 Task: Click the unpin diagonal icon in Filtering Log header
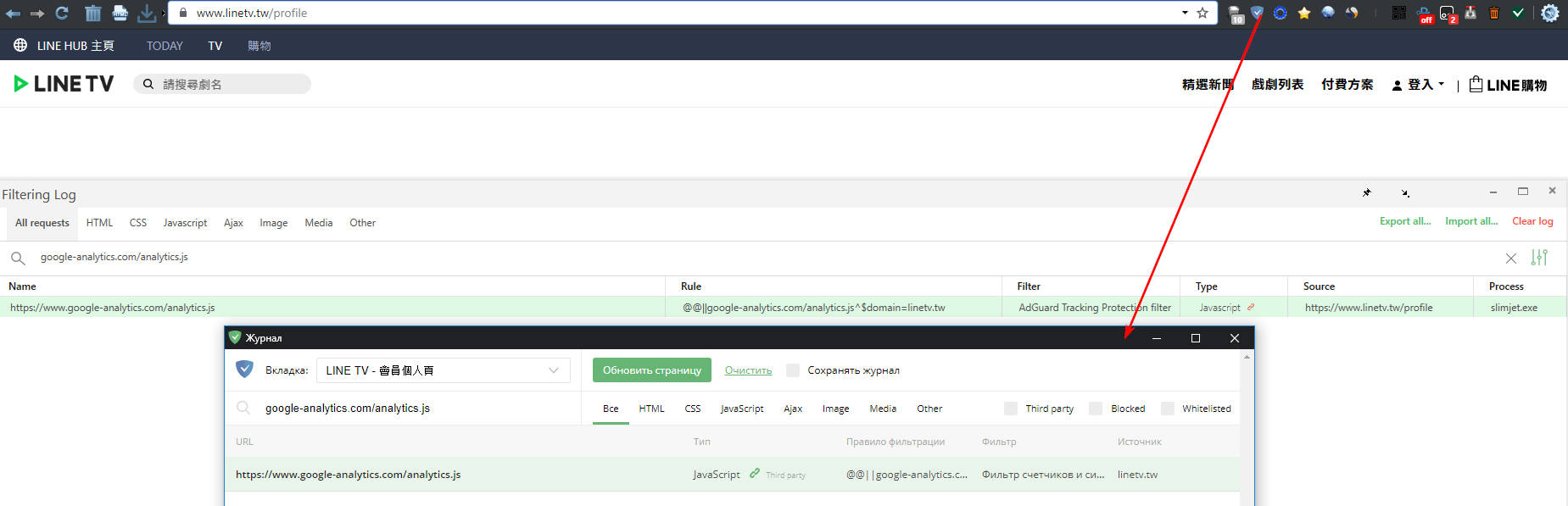[x=1405, y=193]
